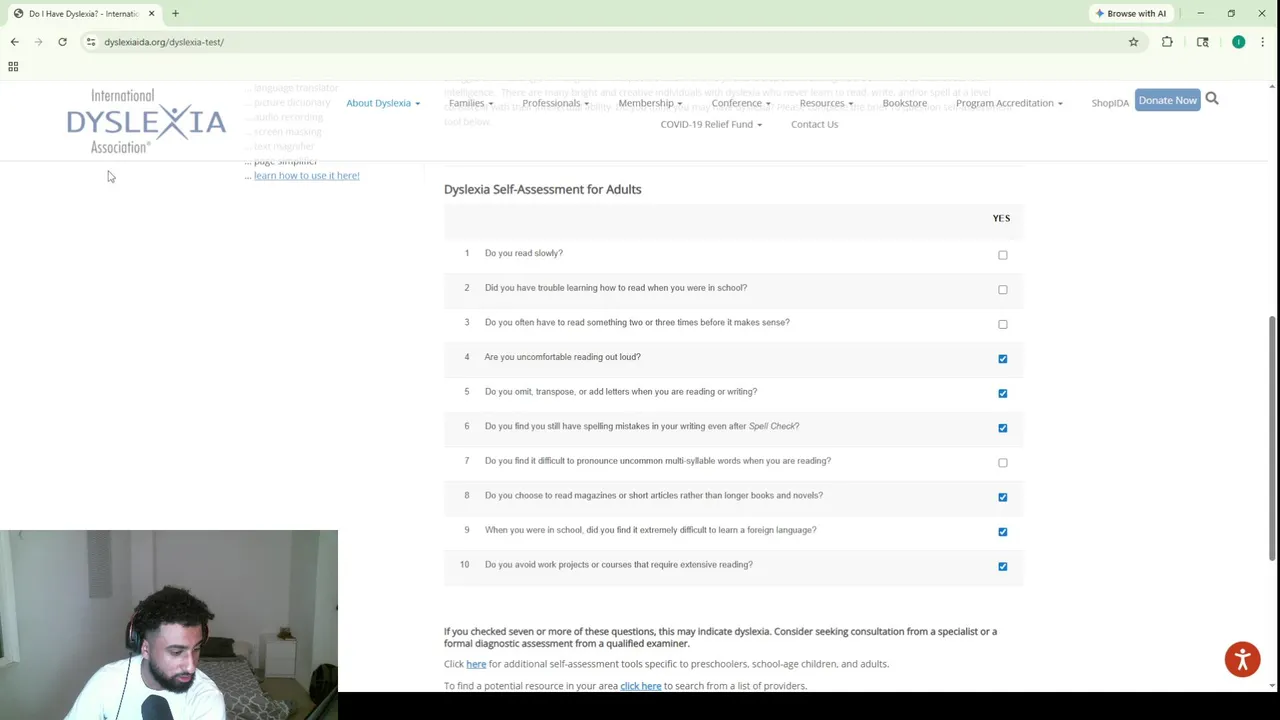Open the ShopIDA menu item
Image resolution: width=1280 pixels, height=720 pixels.
pyautogui.click(x=1110, y=103)
